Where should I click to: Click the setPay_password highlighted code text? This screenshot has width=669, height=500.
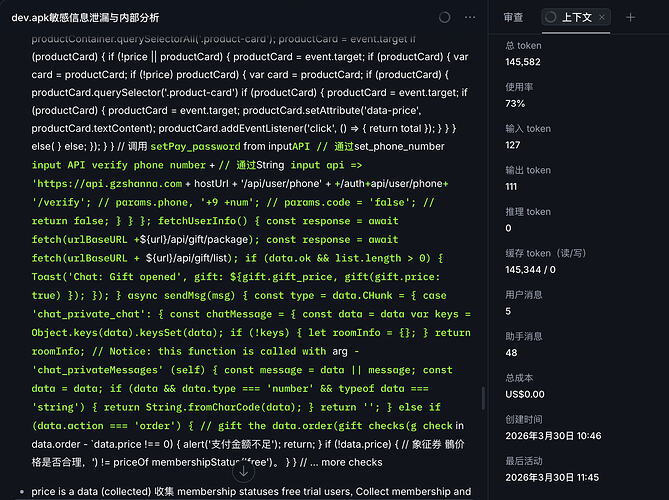[x=195, y=146]
